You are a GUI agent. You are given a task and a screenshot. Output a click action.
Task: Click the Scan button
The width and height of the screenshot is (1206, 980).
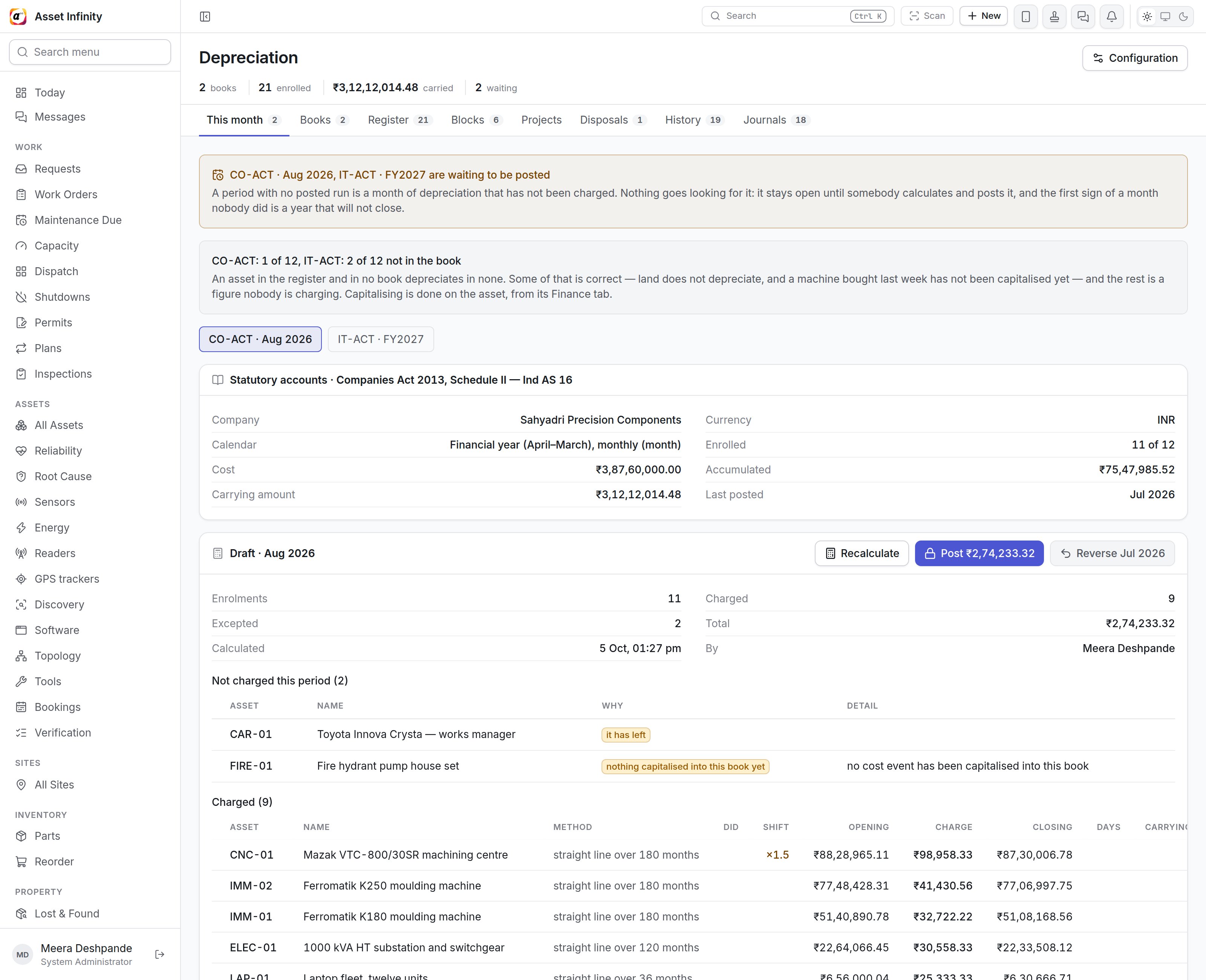(927, 16)
